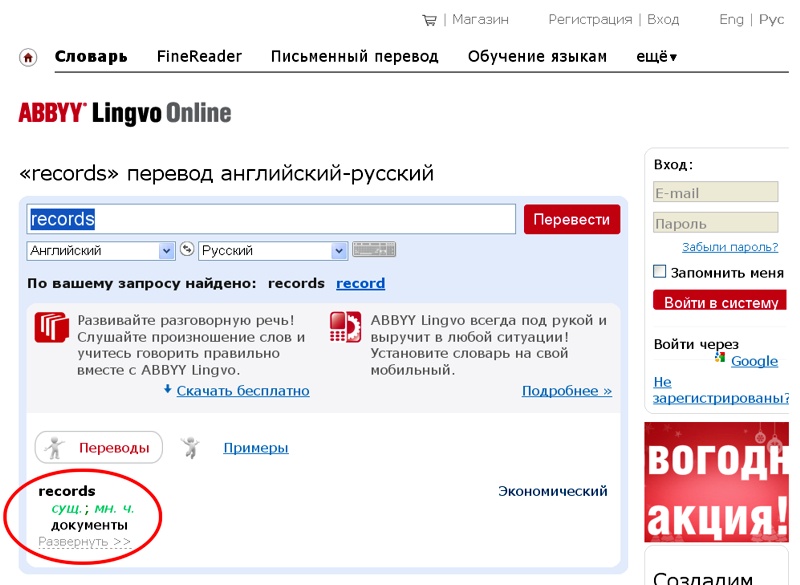The image size is (800, 585).
Task: Click Скачать бесплатно link
Action: point(243,391)
